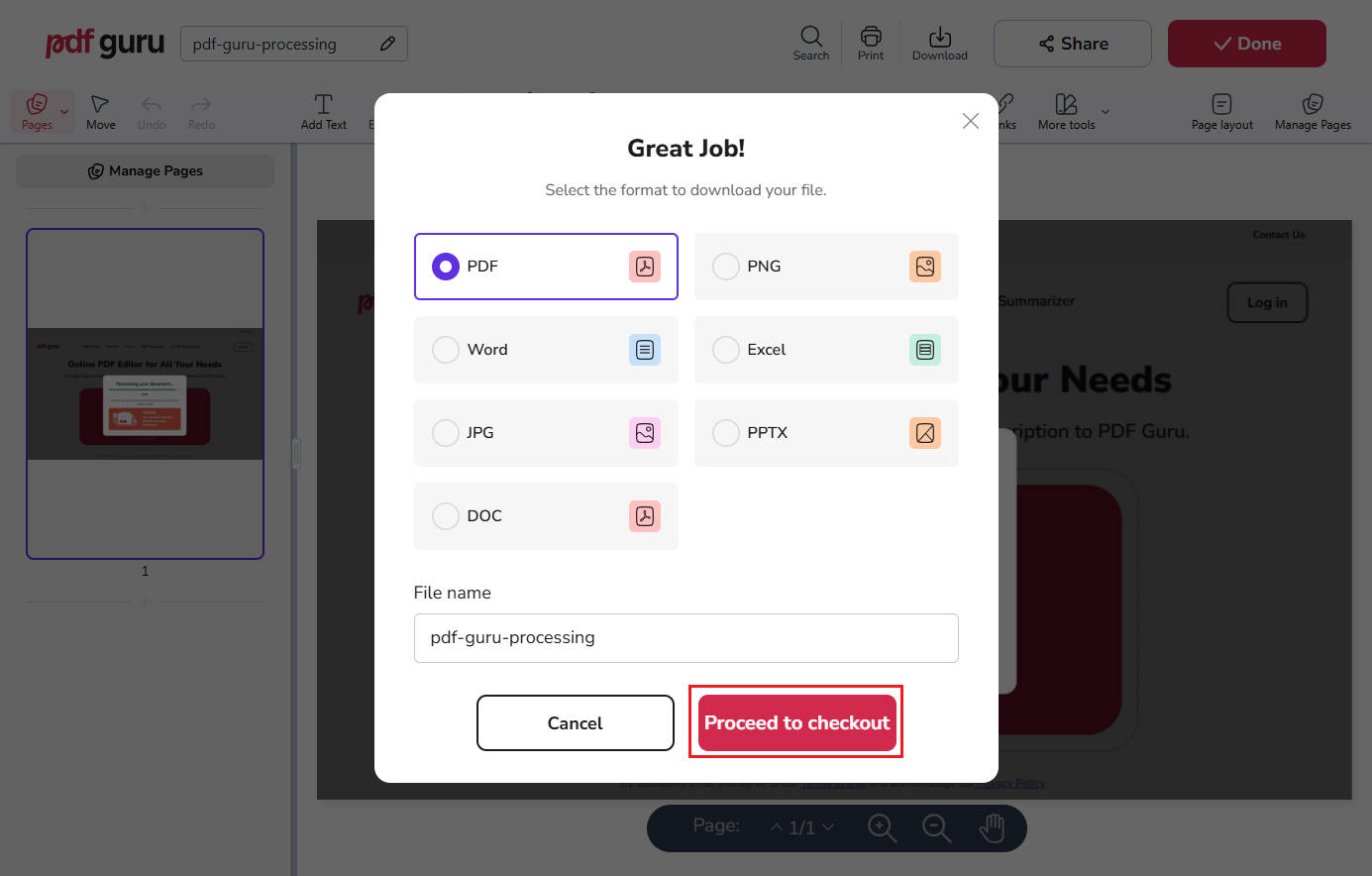Click the PNG image icon
1372x876 pixels.
tap(925, 267)
